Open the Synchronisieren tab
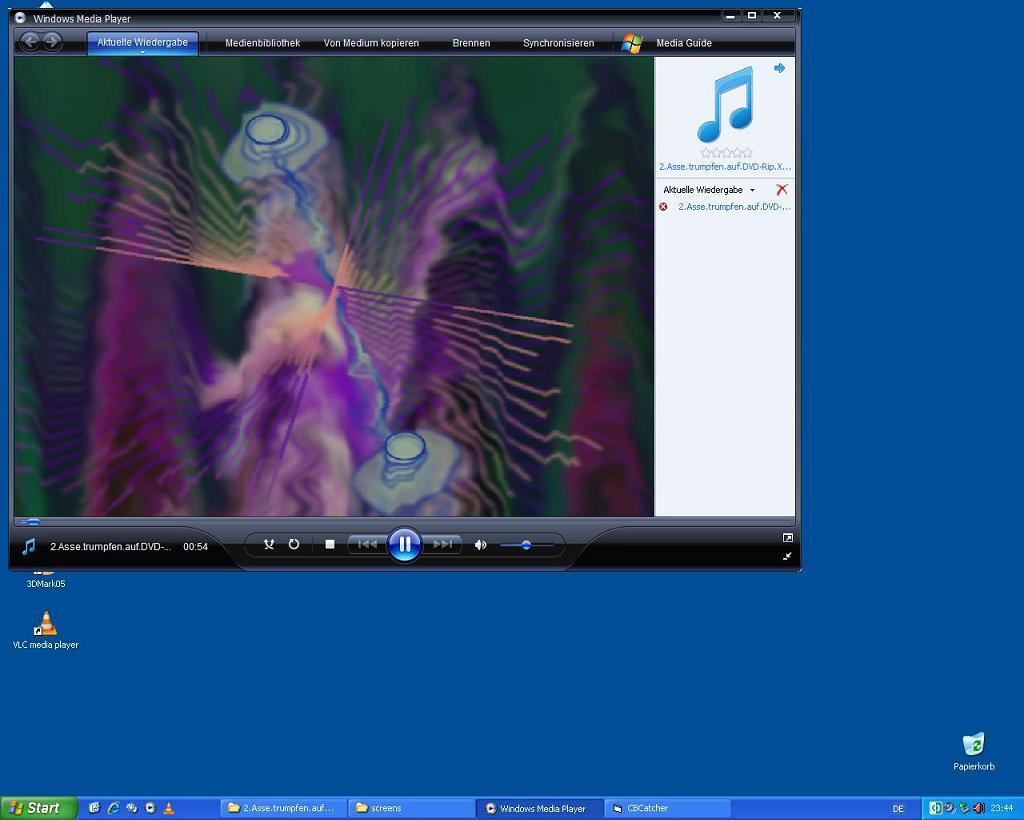 pyautogui.click(x=558, y=43)
